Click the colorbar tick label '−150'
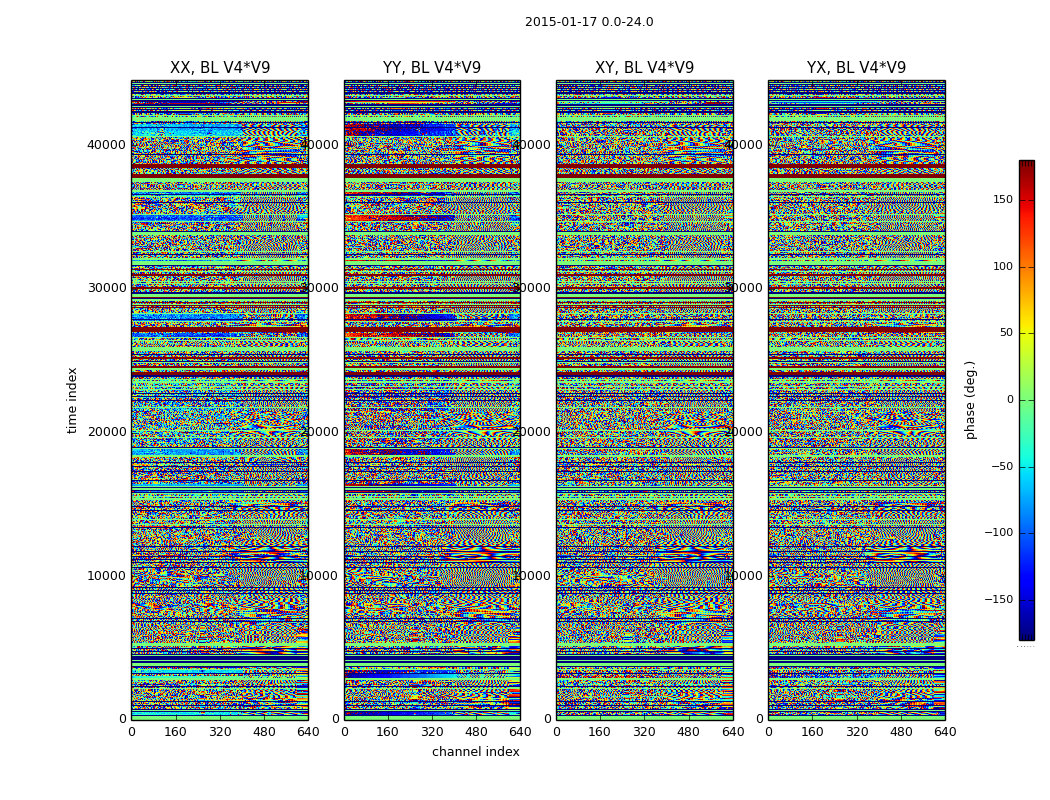 pos(999,599)
